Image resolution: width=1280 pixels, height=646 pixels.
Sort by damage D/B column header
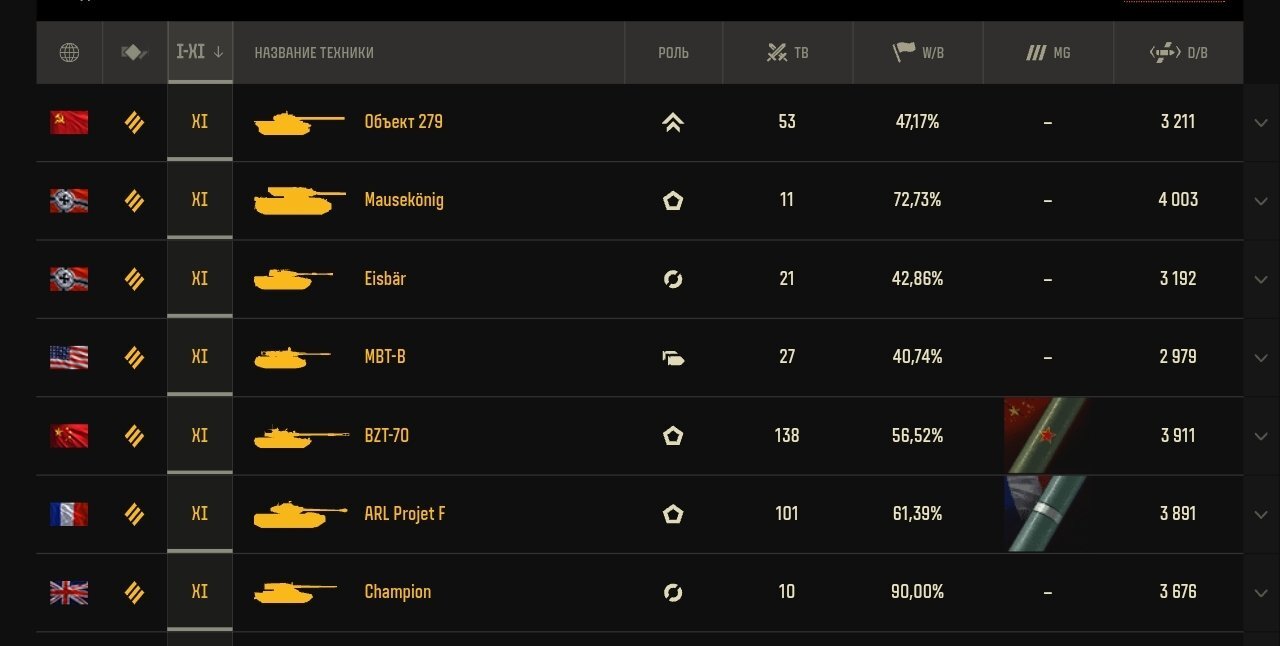pos(1178,52)
